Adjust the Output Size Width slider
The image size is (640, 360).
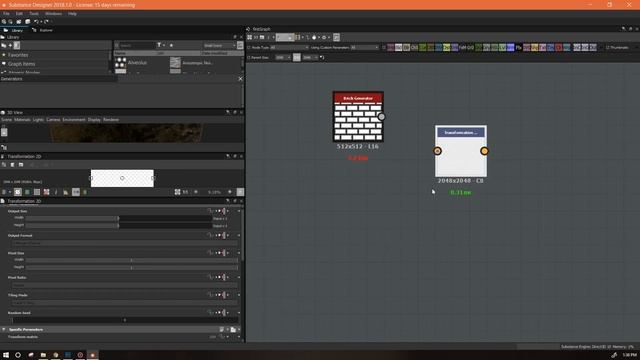118,218
